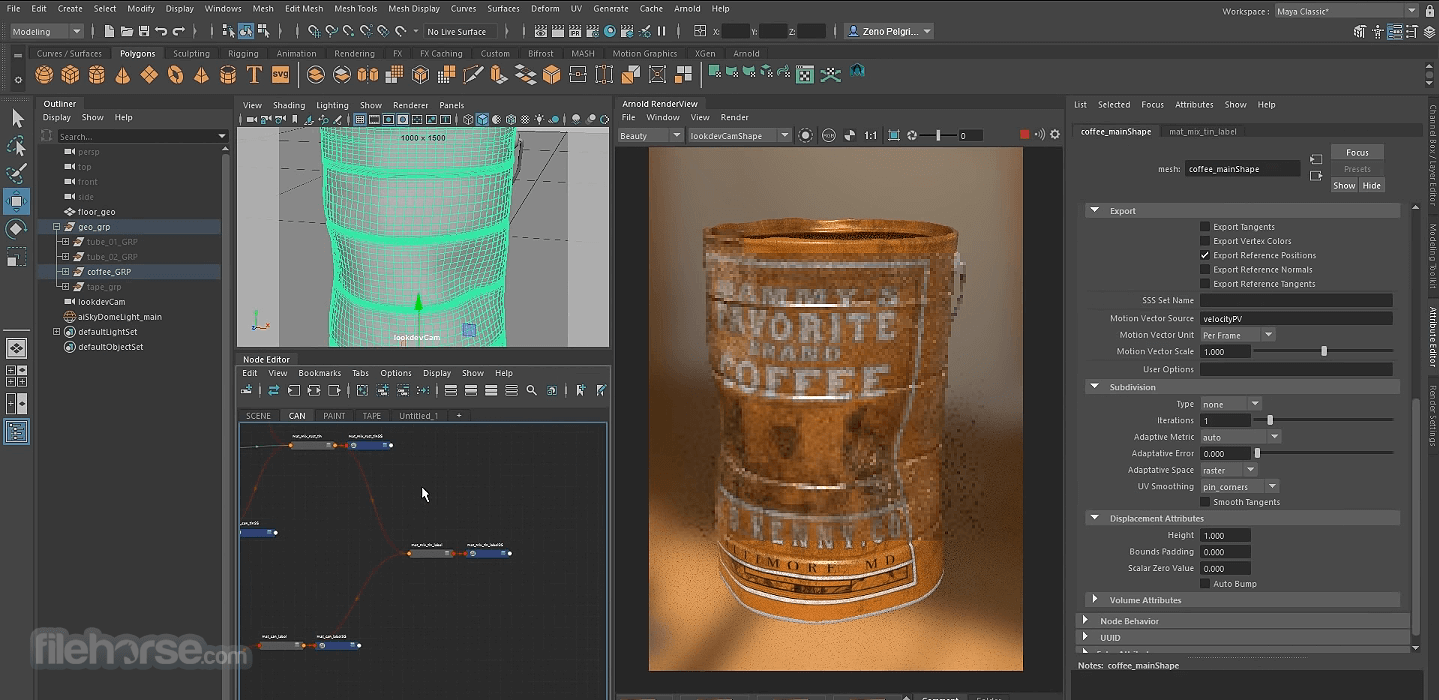Viewport: 1439px width, 700px height.
Task: Open the Adaptative Space raster dropdown
Action: click(x=1228, y=470)
